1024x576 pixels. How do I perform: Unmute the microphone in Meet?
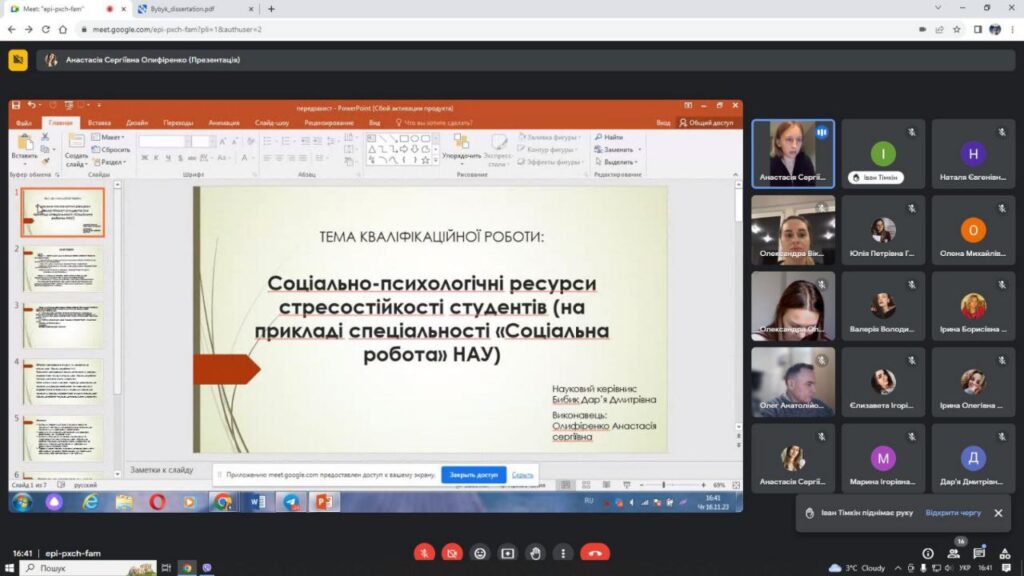click(x=425, y=552)
